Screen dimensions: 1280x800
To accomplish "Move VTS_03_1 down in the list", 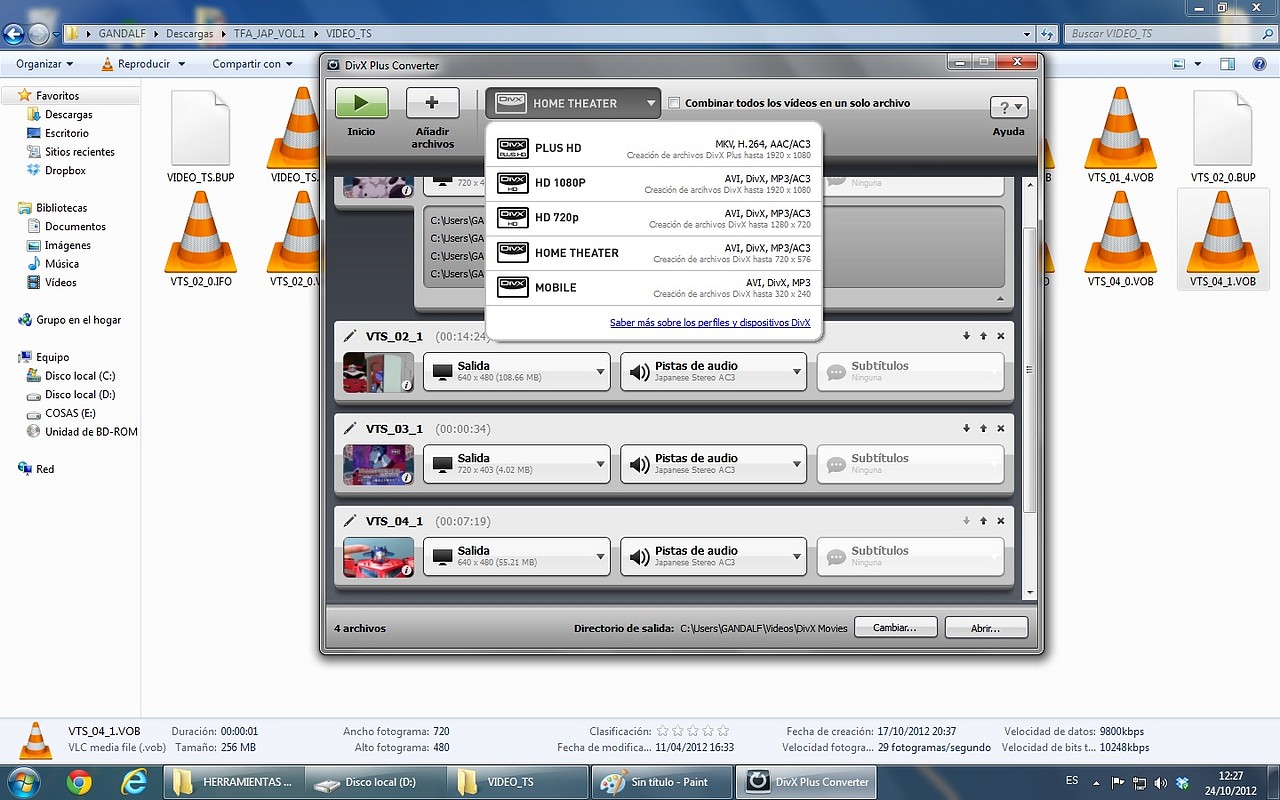I will tap(966, 428).
